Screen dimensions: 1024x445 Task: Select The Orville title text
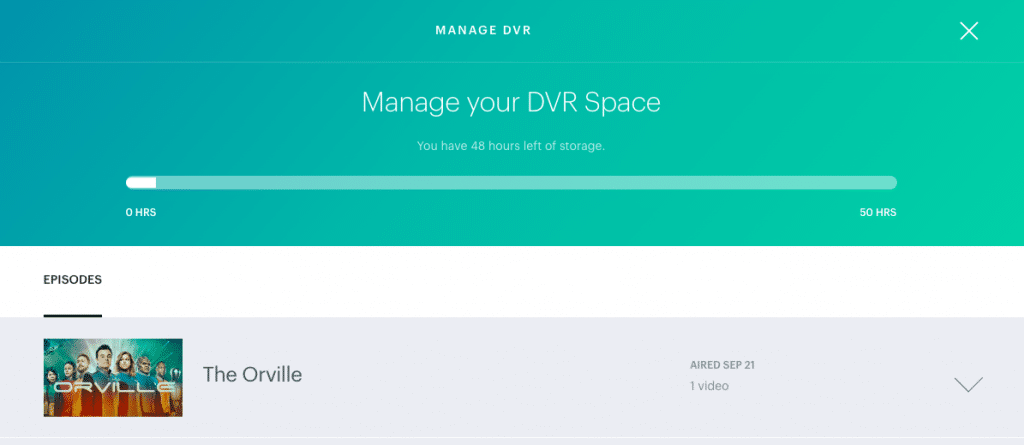point(252,374)
